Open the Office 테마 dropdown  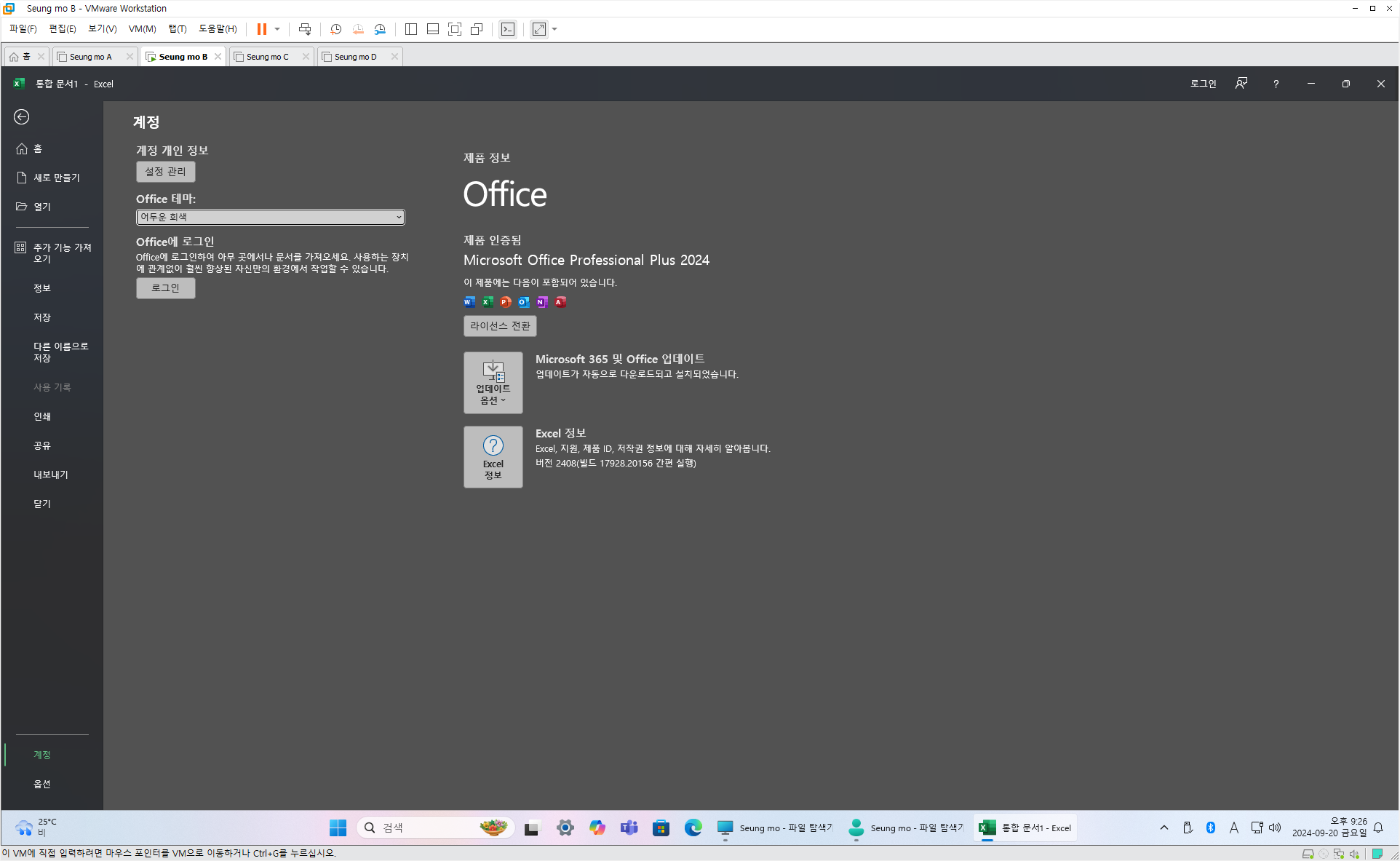(270, 217)
